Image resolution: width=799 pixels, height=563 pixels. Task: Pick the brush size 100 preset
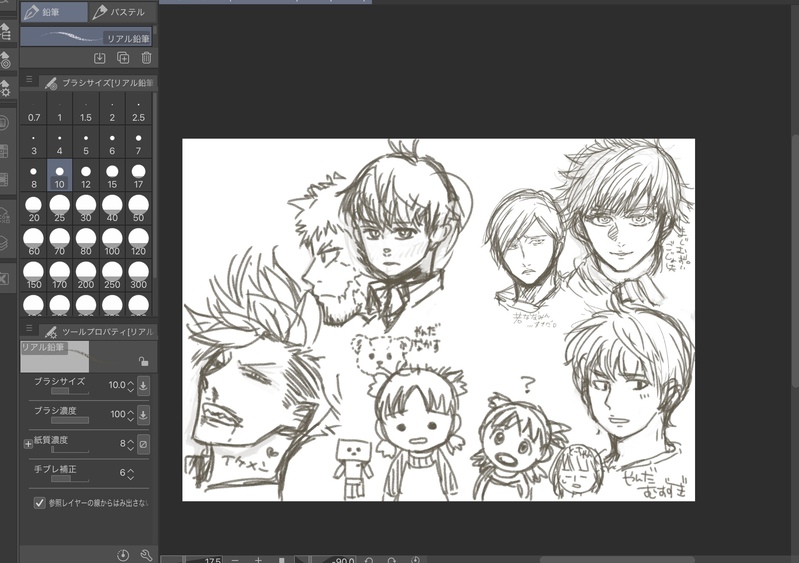coord(112,242)
